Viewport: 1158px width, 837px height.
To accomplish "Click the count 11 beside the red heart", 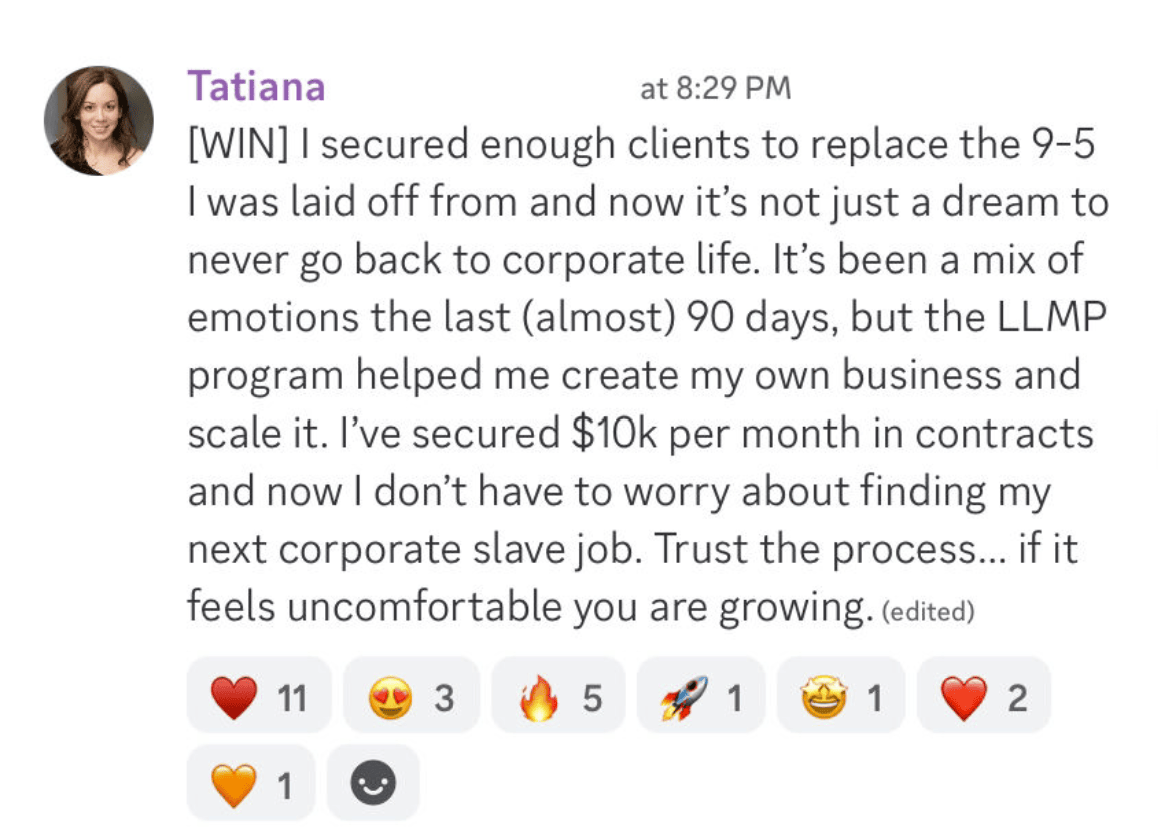I will click(x=292, y=698).
